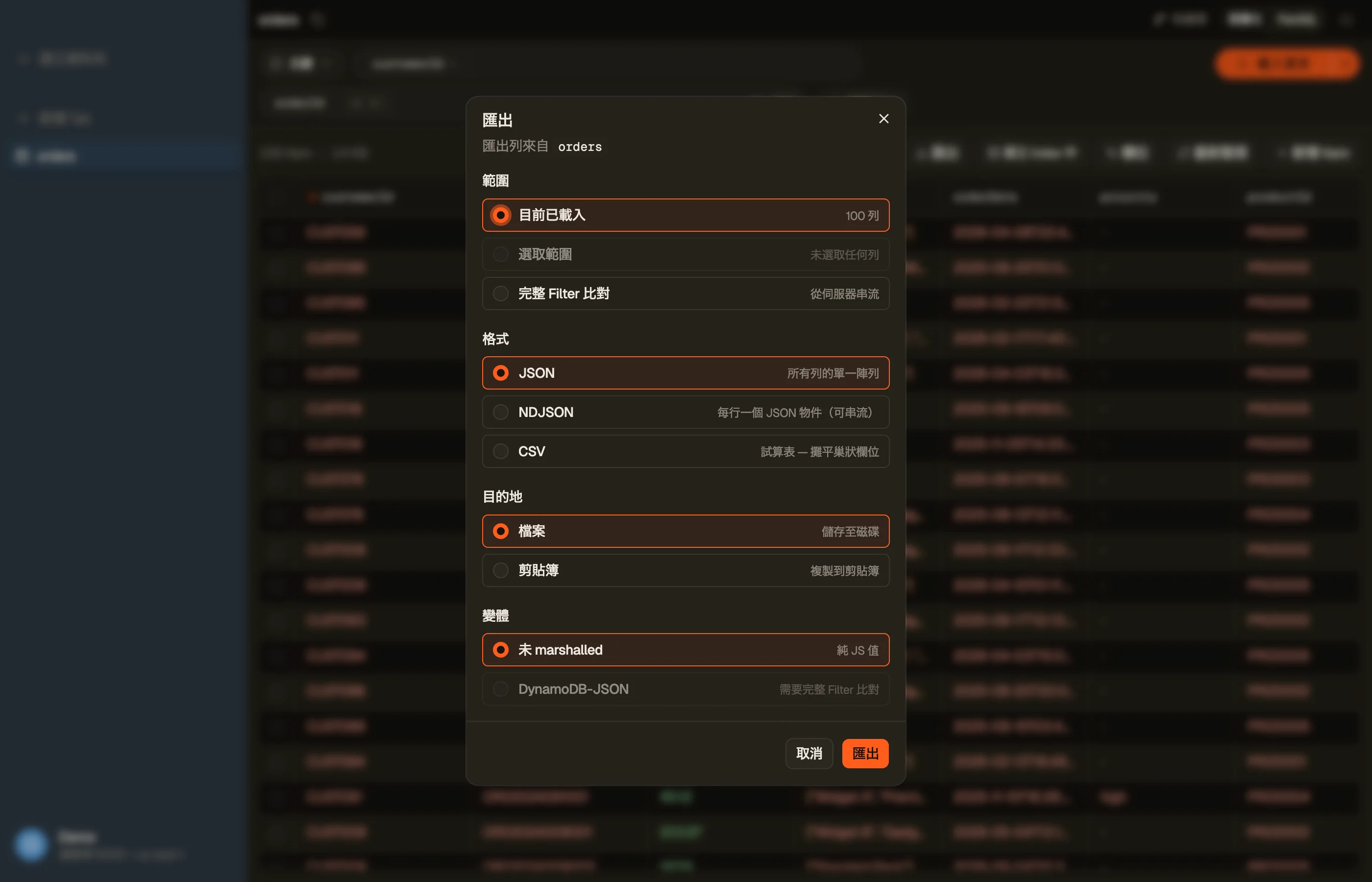Choose the 選取範圍 scope radio button
This screenshot has height=882, width=1372.
686,254
